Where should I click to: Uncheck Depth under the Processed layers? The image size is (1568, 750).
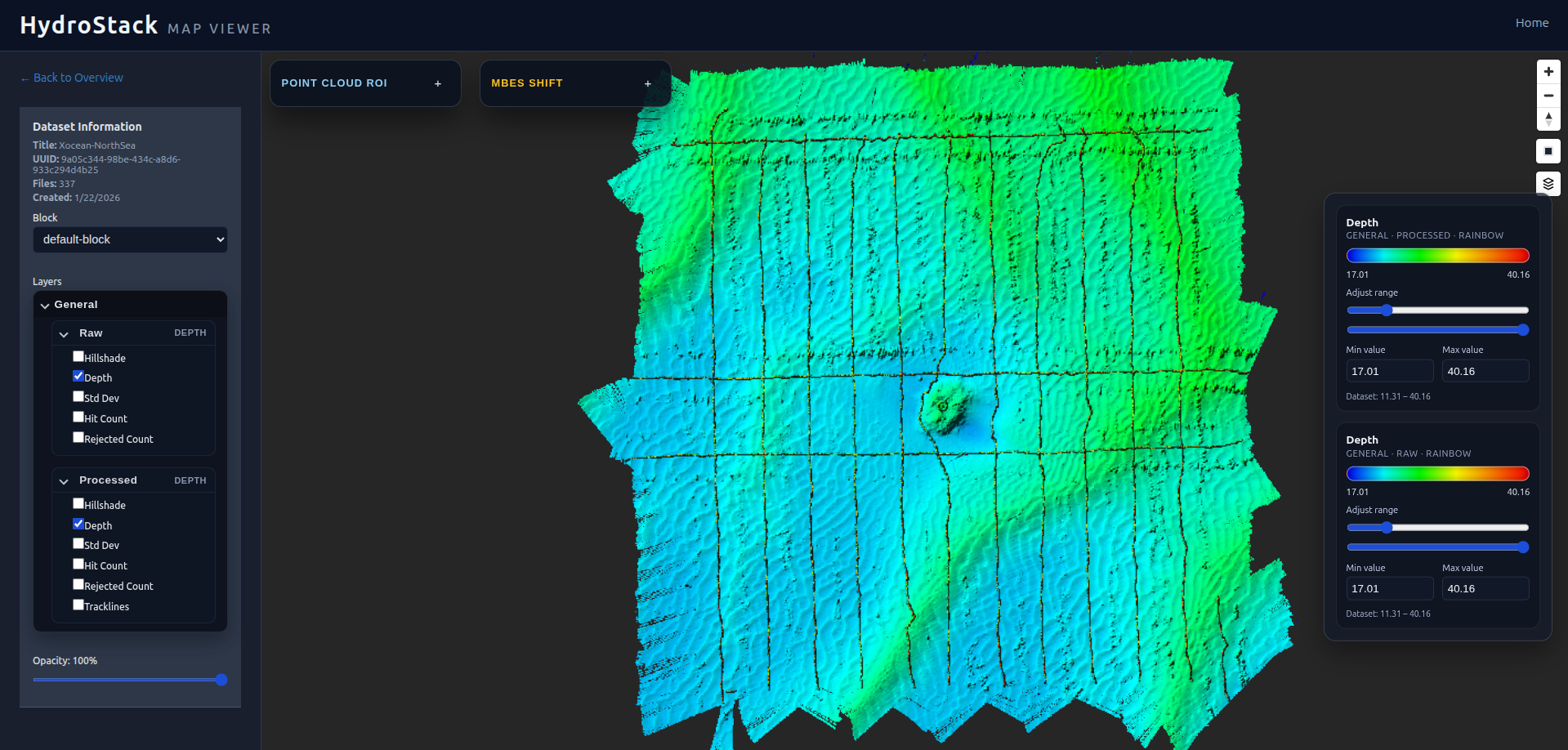(x=78, y=523)
